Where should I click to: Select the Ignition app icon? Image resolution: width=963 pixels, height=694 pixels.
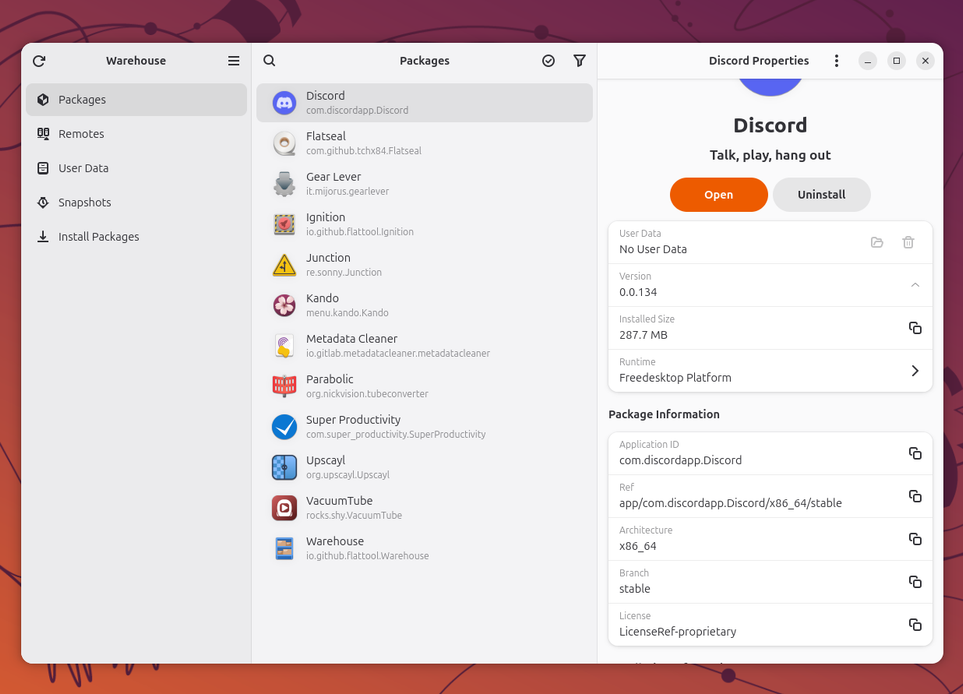point(284,224)
